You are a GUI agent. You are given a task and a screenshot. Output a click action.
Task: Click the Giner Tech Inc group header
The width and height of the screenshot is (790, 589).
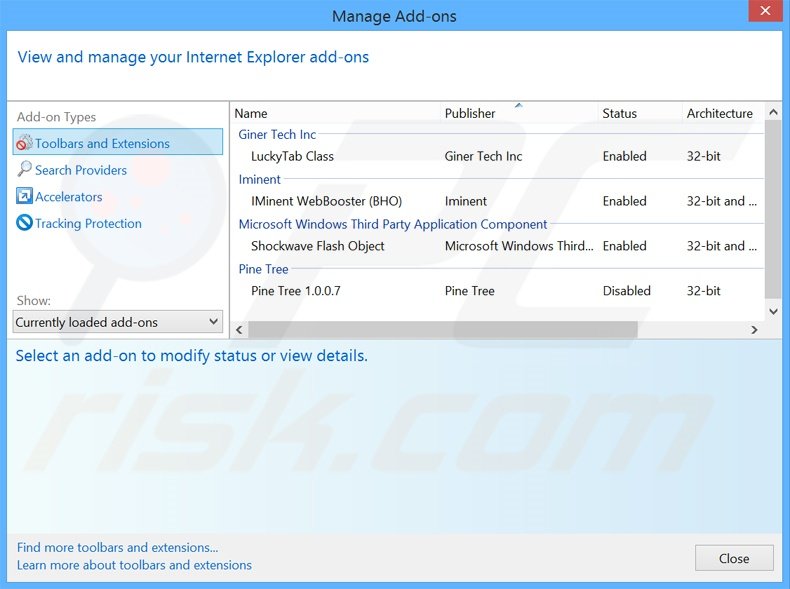pos(277,135)
